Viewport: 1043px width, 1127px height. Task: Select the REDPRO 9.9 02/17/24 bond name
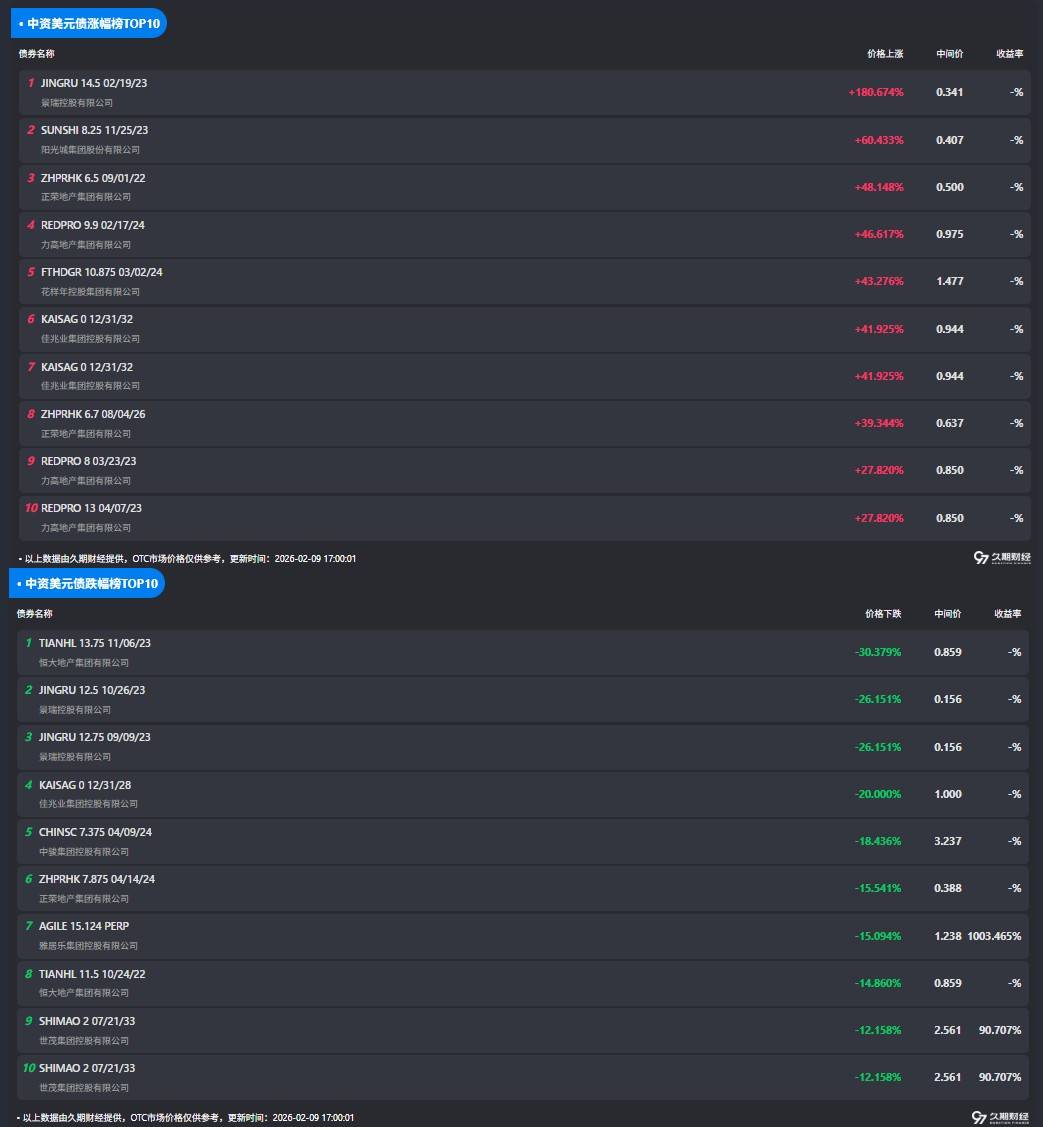click(x=92, y=225)
